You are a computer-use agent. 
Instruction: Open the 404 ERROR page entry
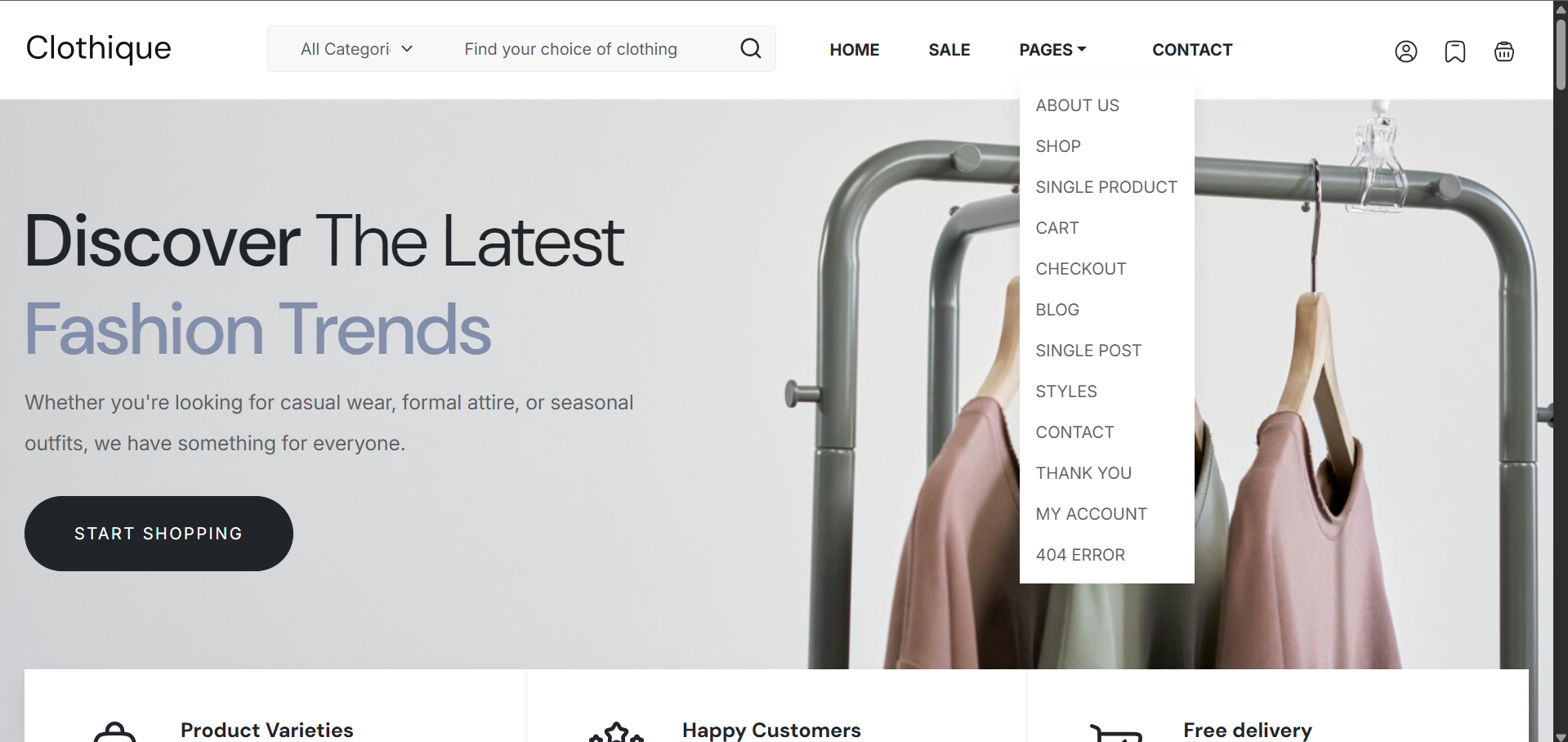pos(1080,555)
